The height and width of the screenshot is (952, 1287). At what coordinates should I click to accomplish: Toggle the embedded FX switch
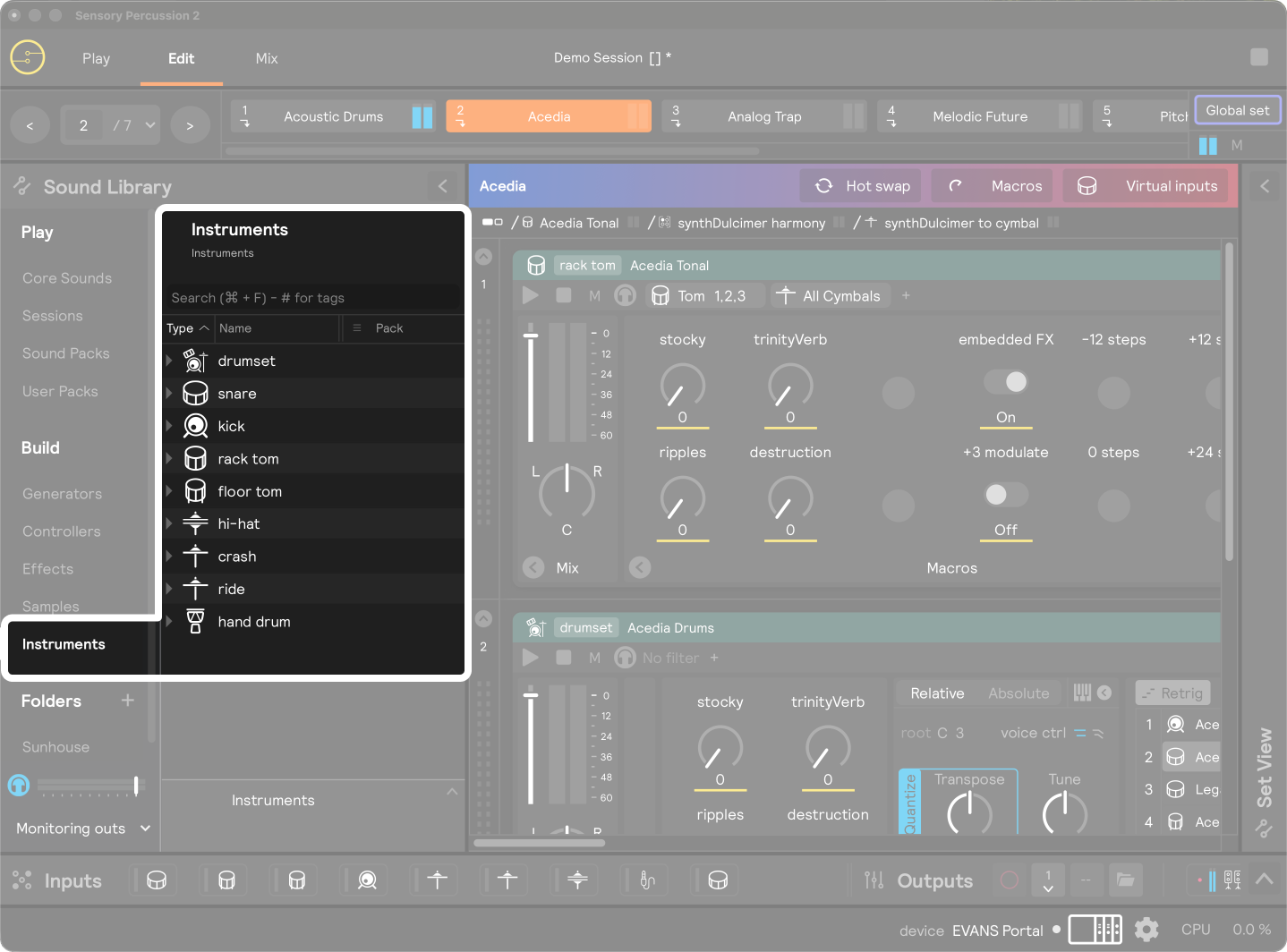pos(1006,382)
